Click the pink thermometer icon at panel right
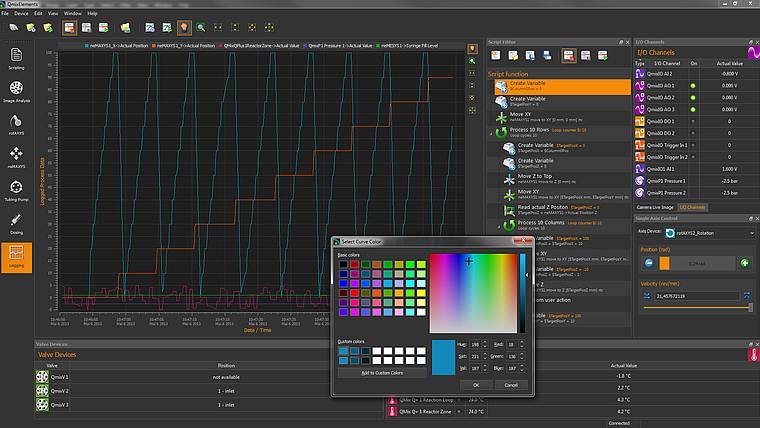The image size is (760, 428). tap(753, 355)
